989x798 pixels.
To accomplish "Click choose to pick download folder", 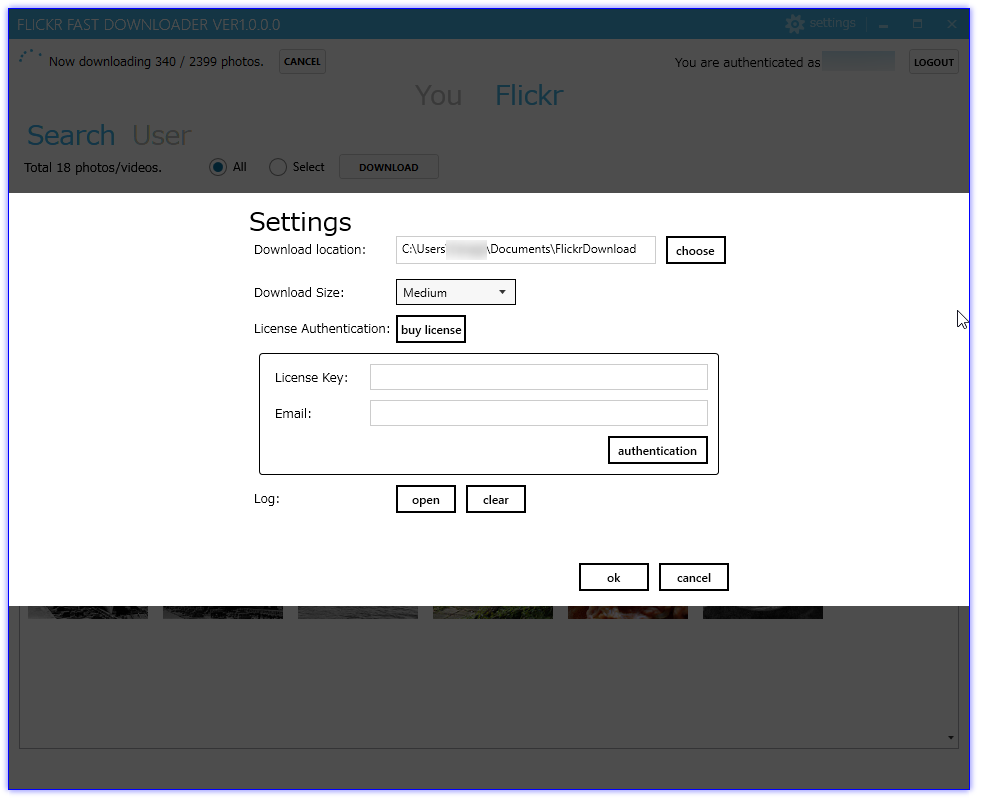I will (696, 250).
